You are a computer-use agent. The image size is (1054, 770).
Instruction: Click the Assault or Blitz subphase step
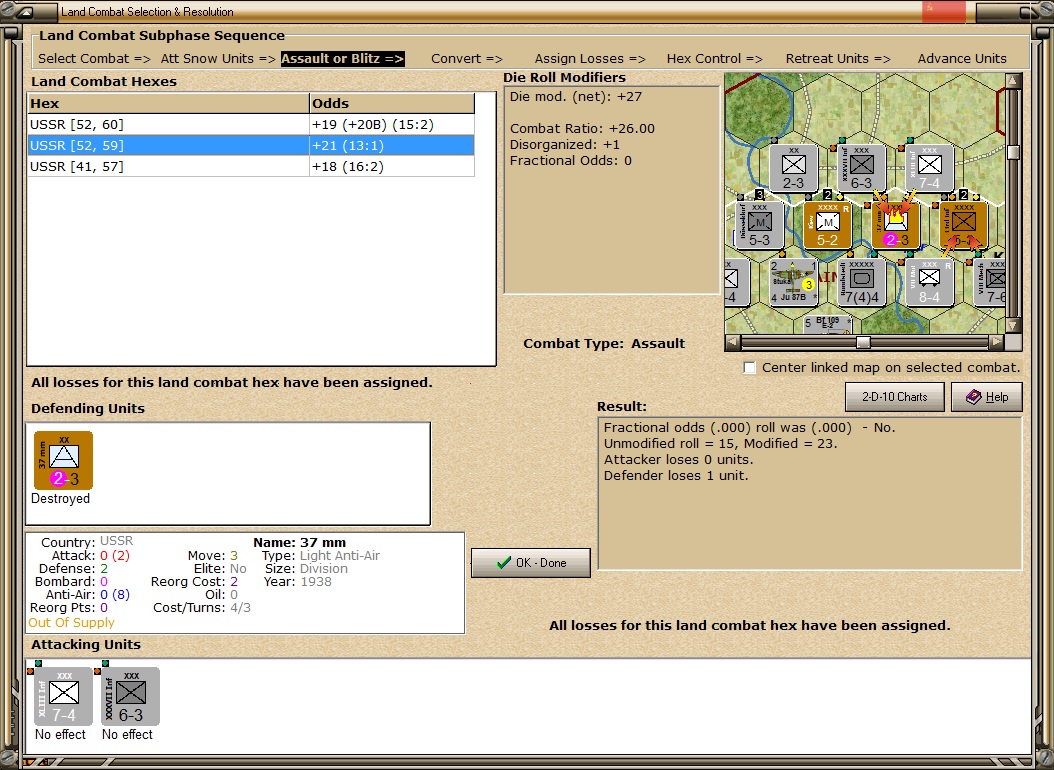coord(343,58)
